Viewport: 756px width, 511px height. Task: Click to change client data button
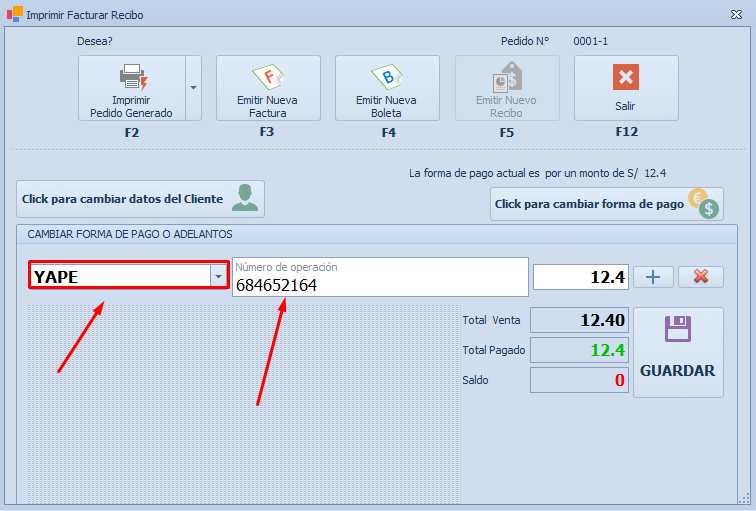tap(140, 199)
